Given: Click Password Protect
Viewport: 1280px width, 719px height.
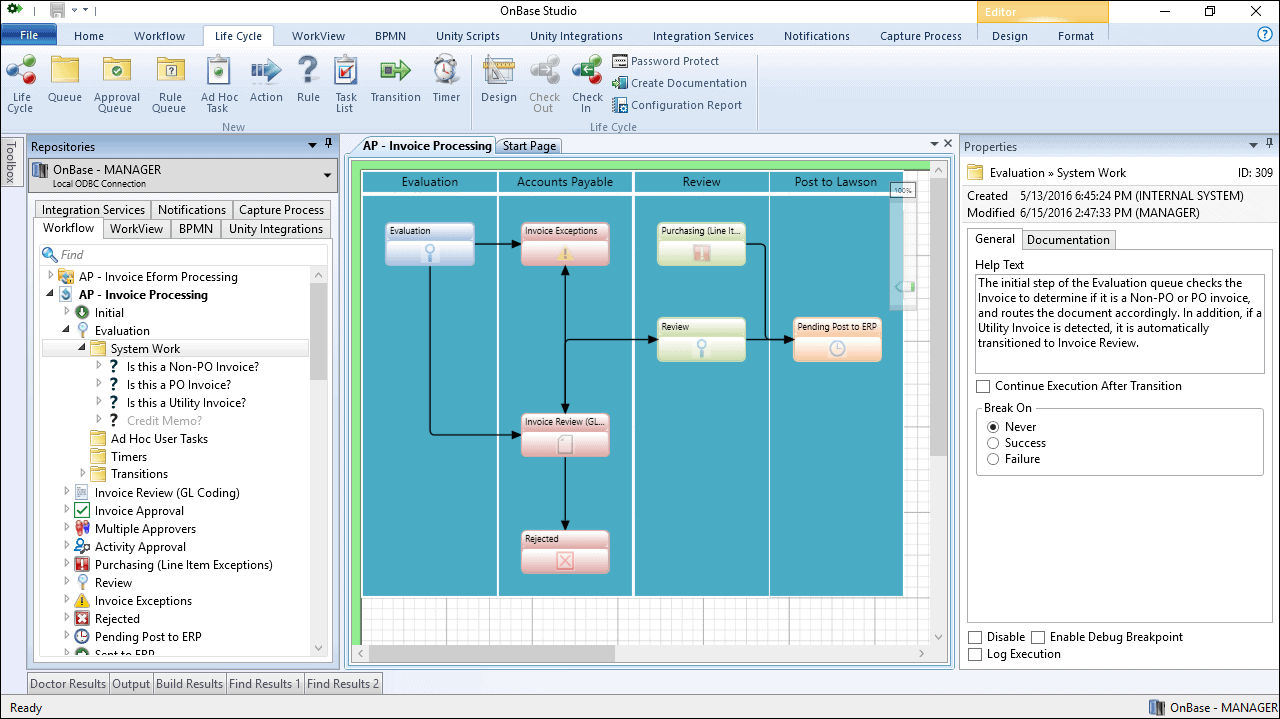Looking at the screenshot, I should pos(665,61).
